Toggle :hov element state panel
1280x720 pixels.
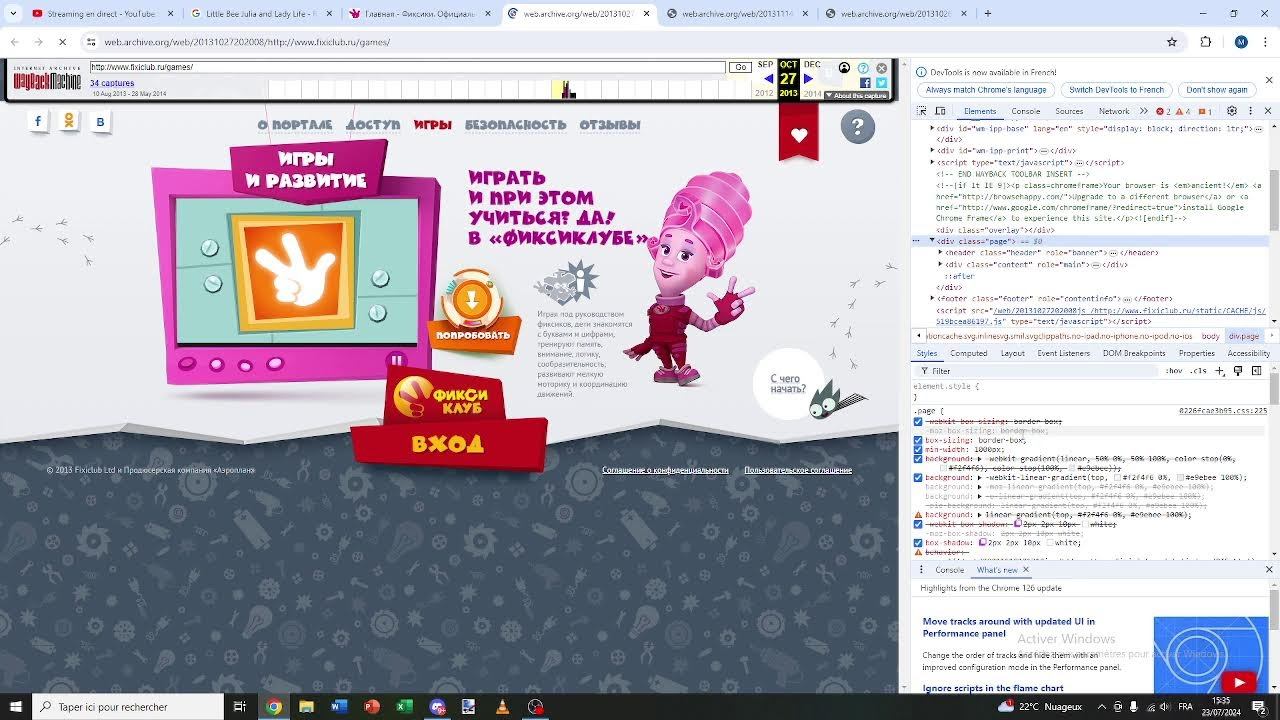tap(1173, 371)
